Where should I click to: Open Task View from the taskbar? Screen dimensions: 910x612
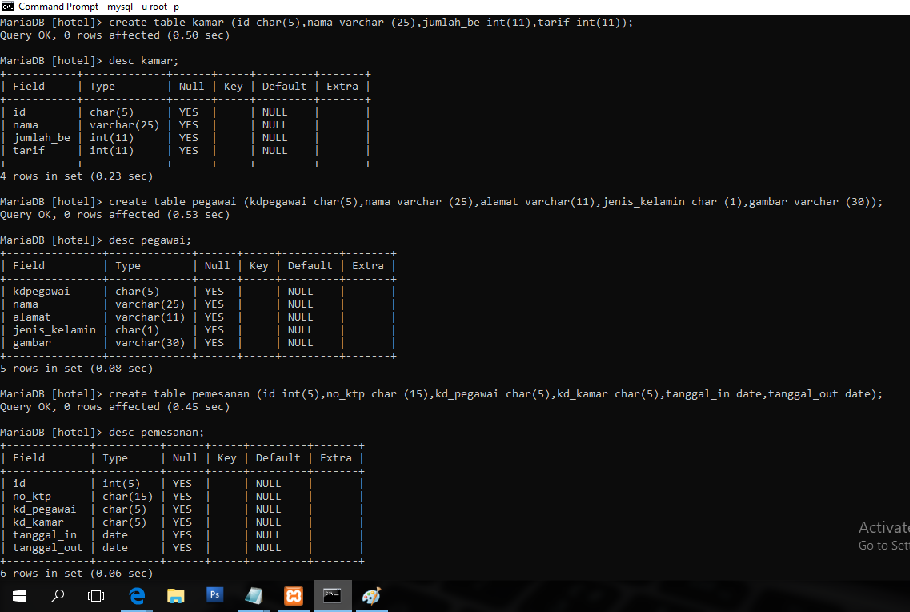96,596
